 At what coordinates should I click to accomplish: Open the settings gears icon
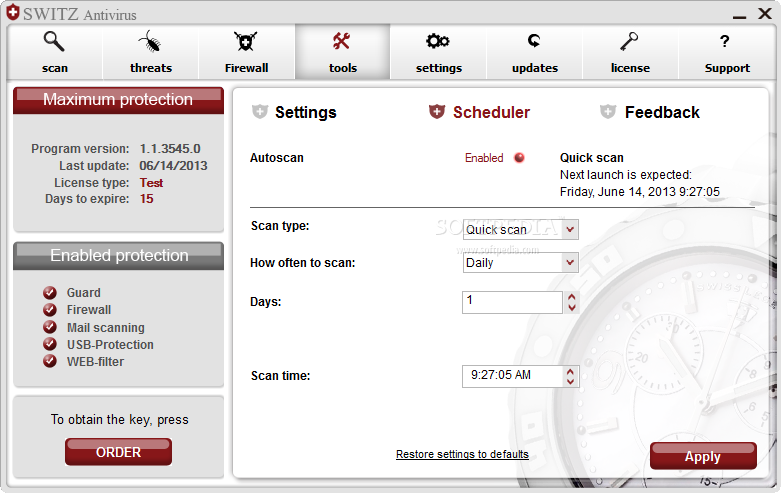[438, 41]
